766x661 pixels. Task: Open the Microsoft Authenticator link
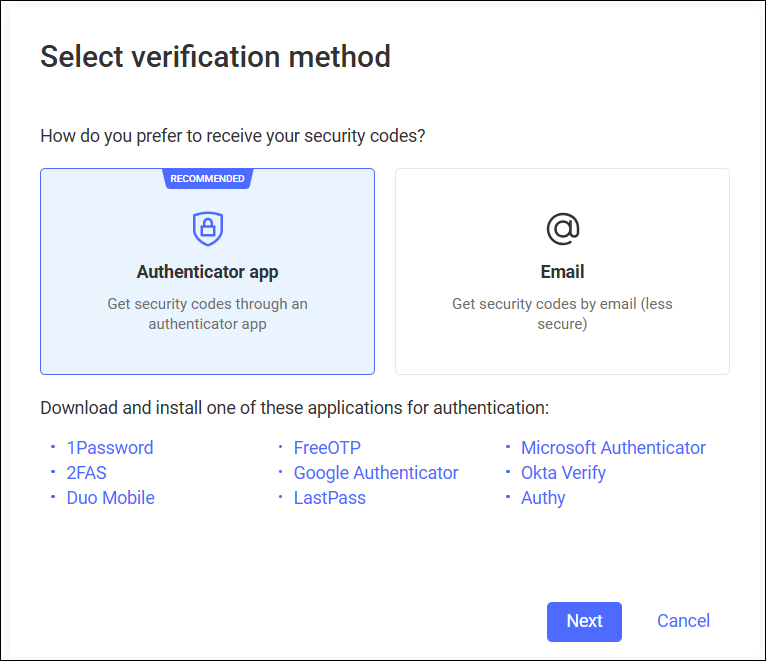614,448
